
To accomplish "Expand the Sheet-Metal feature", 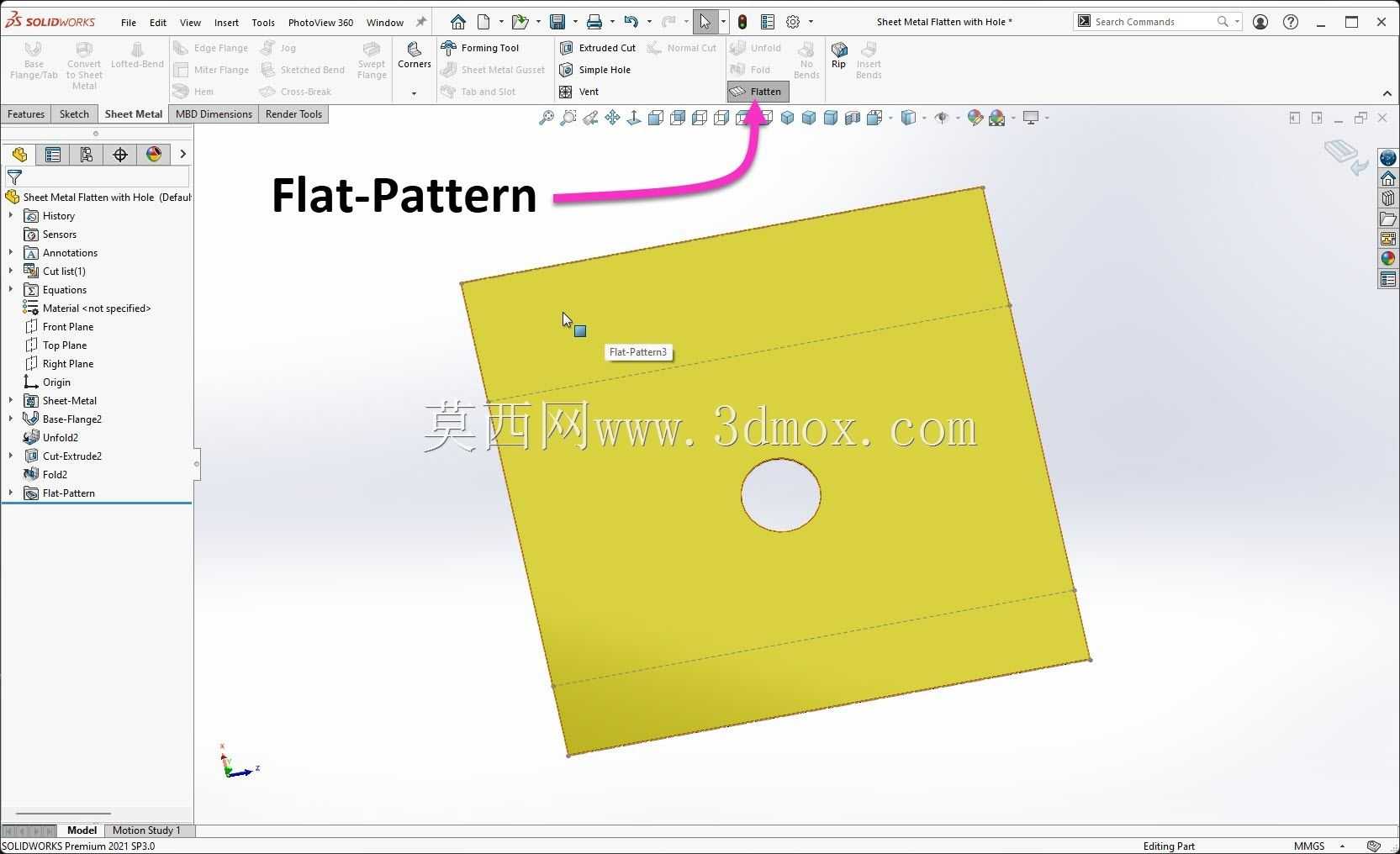I will coord(11,401).
